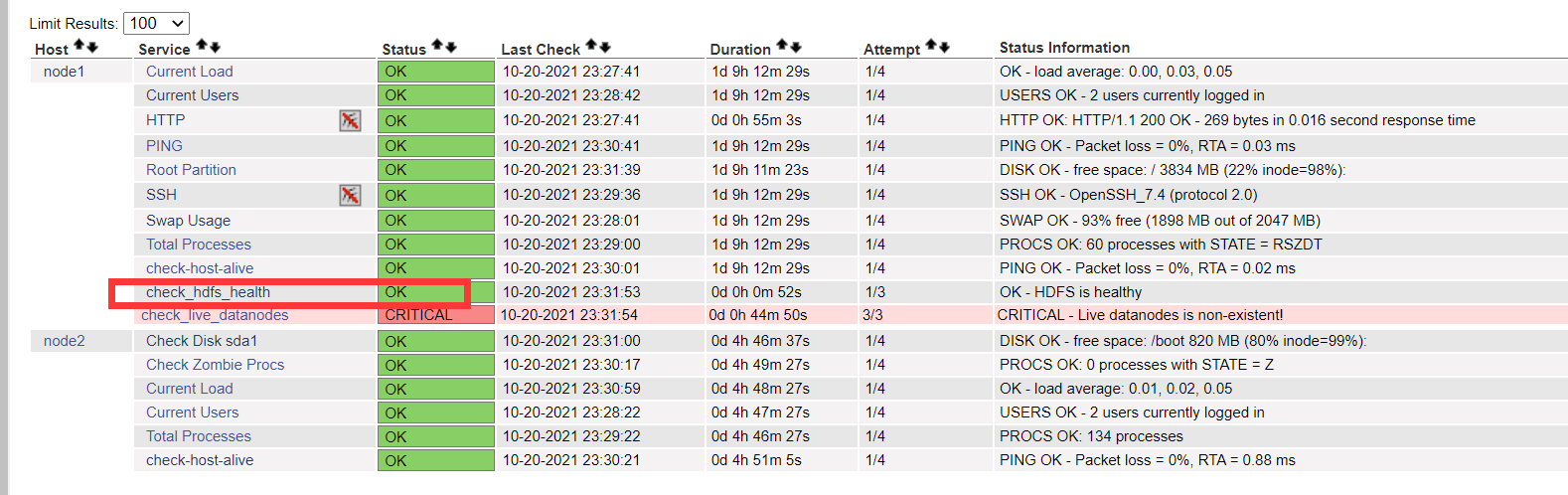
Task: Sort Duration column ascending with up arrow
Action: (782, 47)
